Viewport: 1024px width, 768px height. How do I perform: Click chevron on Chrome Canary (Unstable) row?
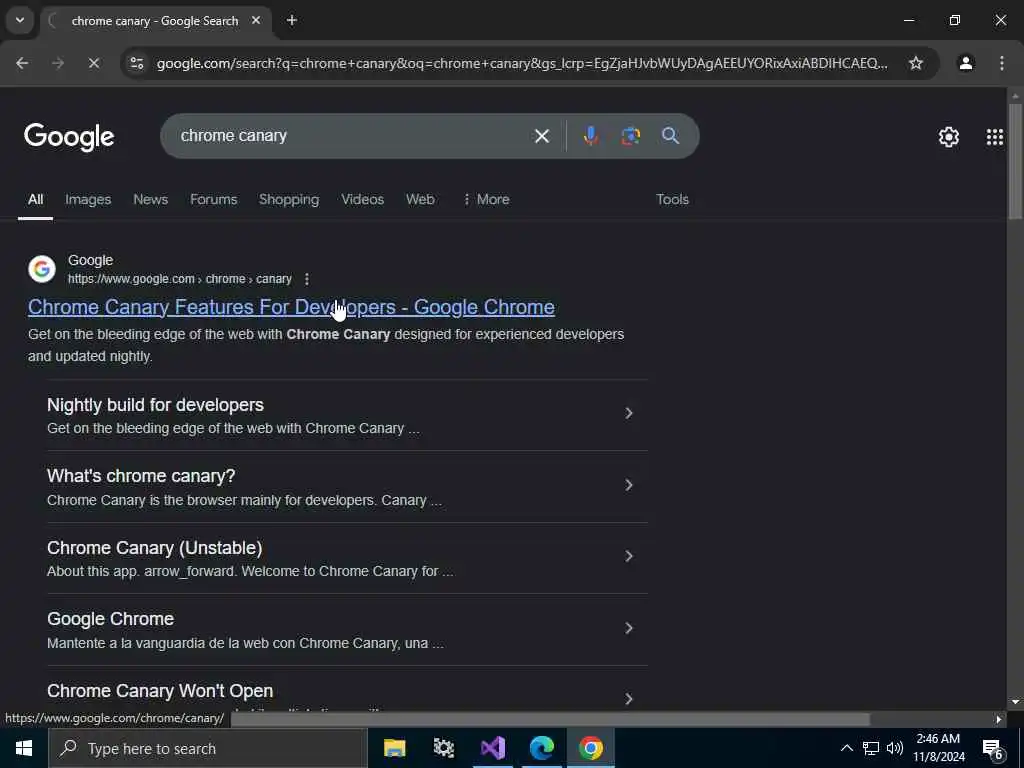tap(628, 556)
